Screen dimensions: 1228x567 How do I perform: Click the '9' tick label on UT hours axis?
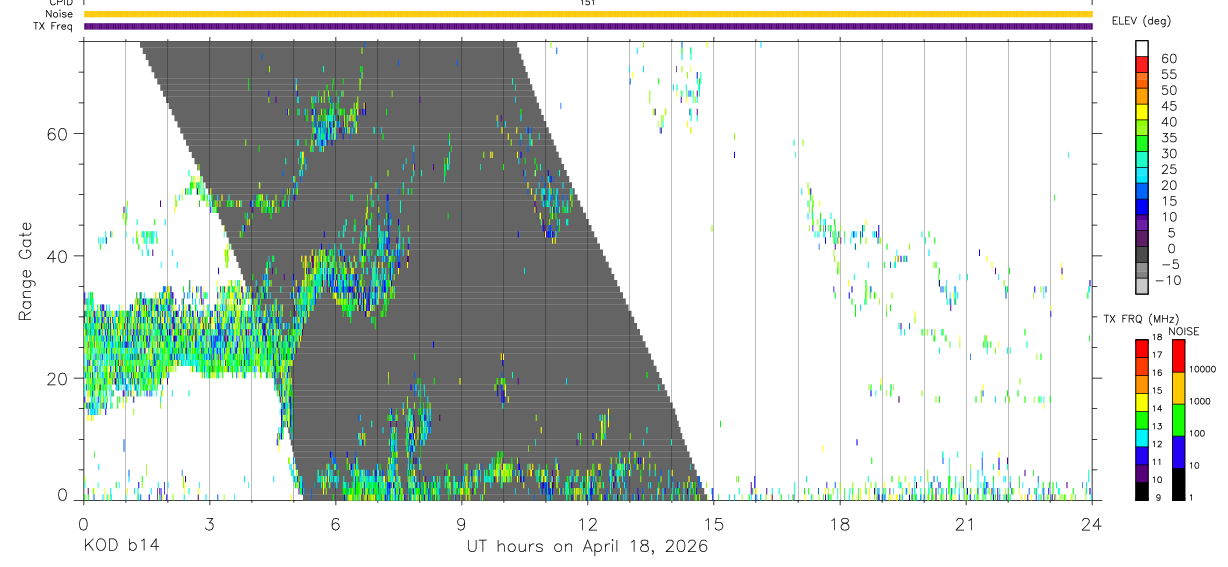pyautogui.click(x=461, y=524)
